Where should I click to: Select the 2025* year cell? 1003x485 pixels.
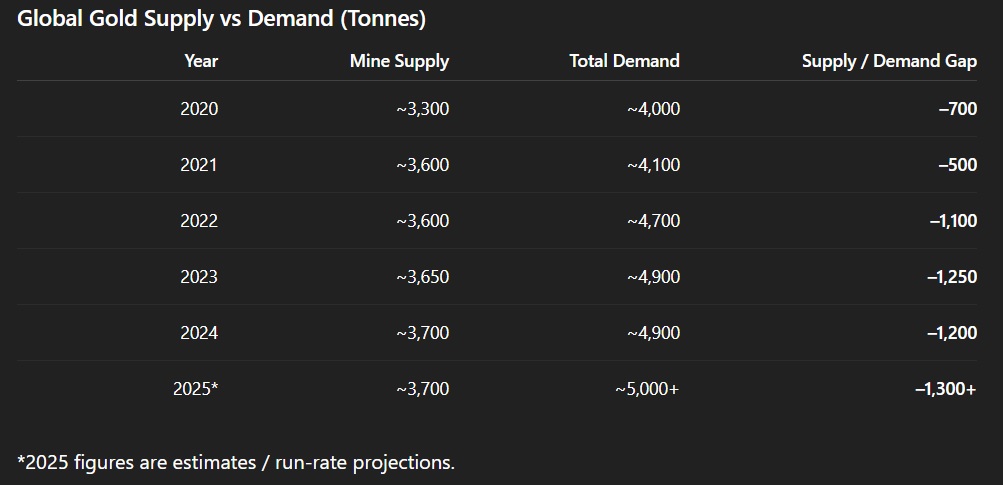pyautogui.click(x=195, y=389)
